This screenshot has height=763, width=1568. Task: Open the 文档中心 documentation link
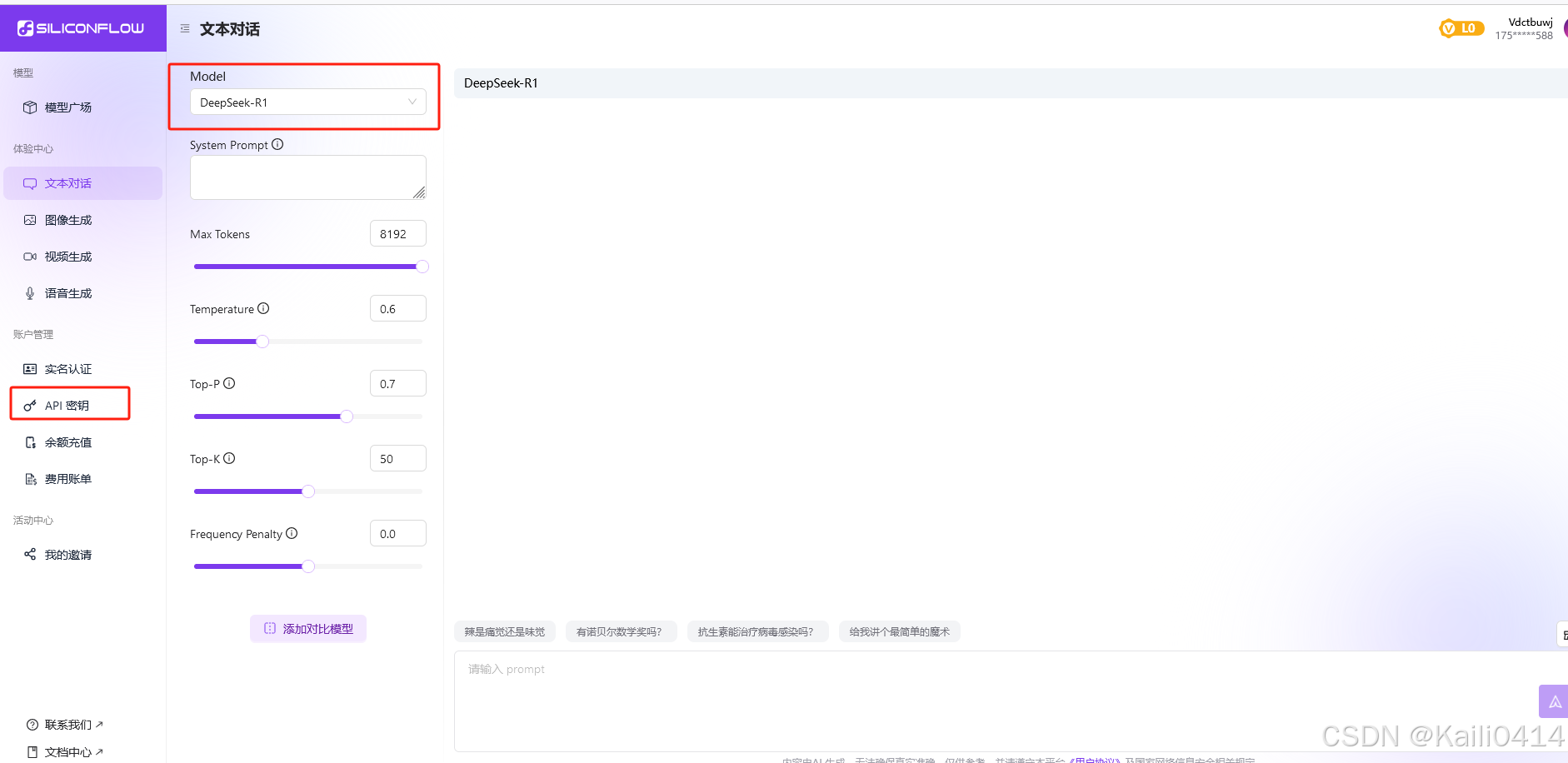tap(65, 752)
